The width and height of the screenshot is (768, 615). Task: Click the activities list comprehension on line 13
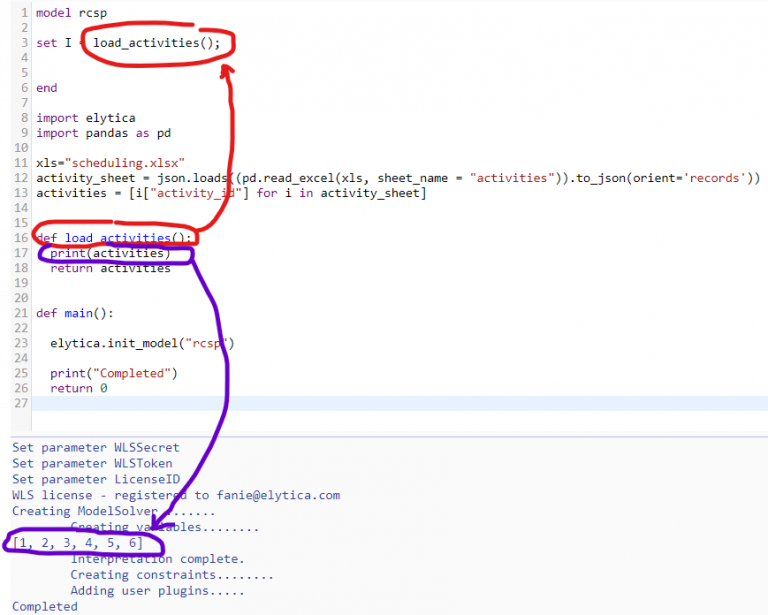[230, 193]
